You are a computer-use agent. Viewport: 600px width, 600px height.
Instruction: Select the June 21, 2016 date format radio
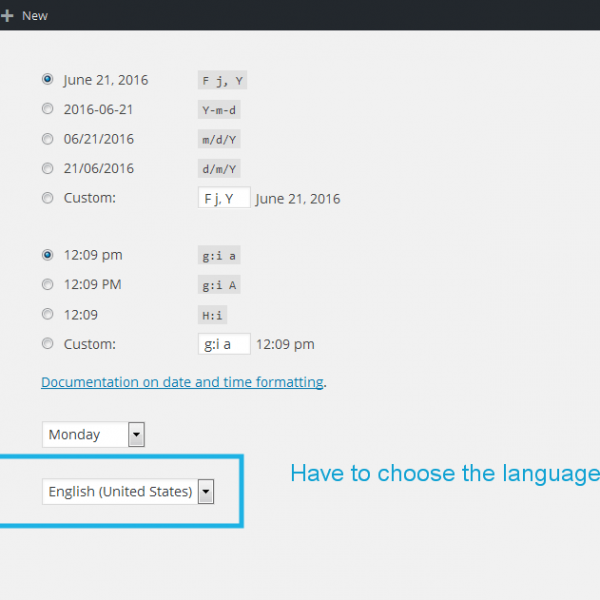(x=48, y=80)
